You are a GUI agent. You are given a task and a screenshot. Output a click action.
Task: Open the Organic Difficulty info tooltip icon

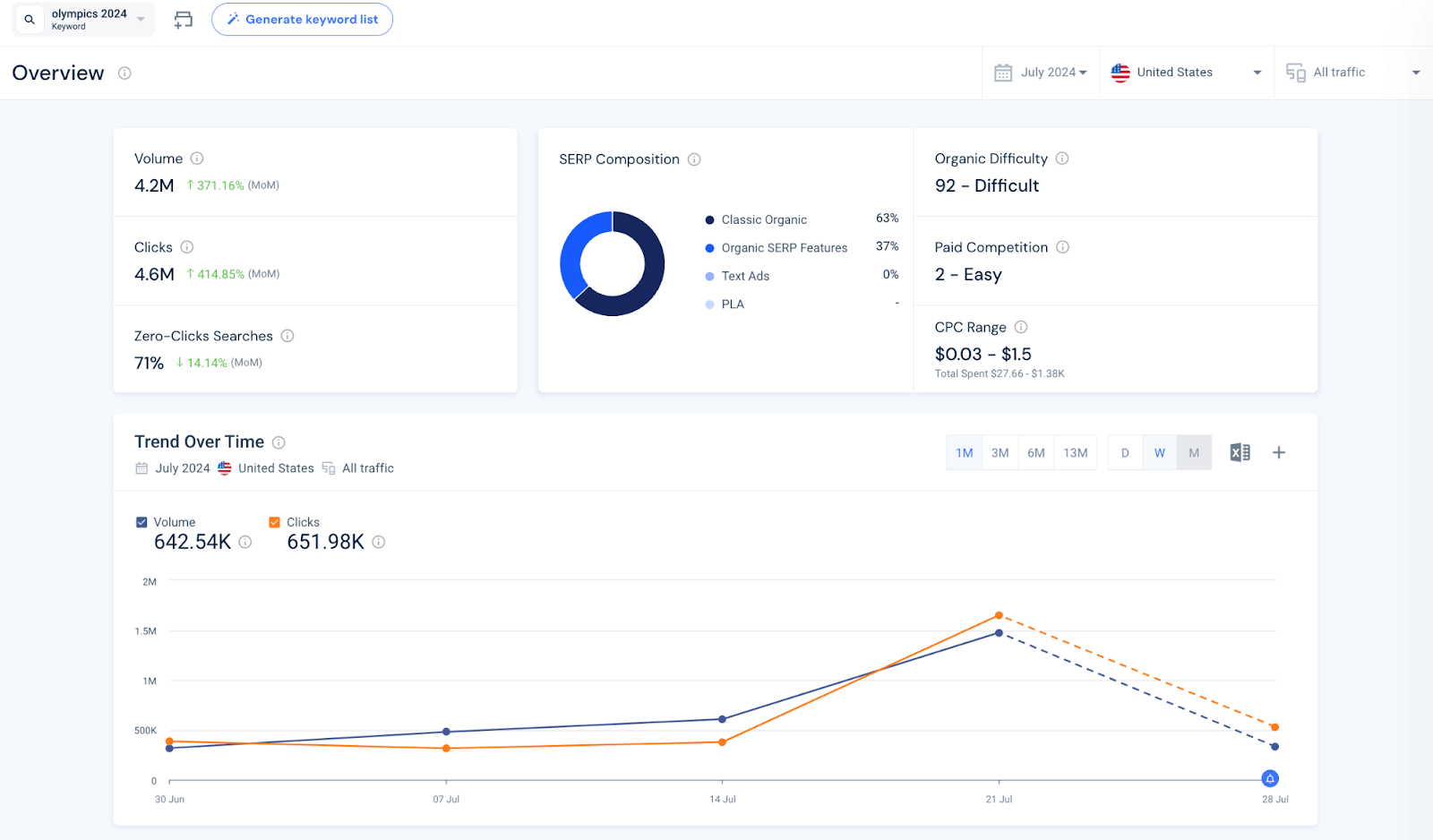pos(1062,159)
